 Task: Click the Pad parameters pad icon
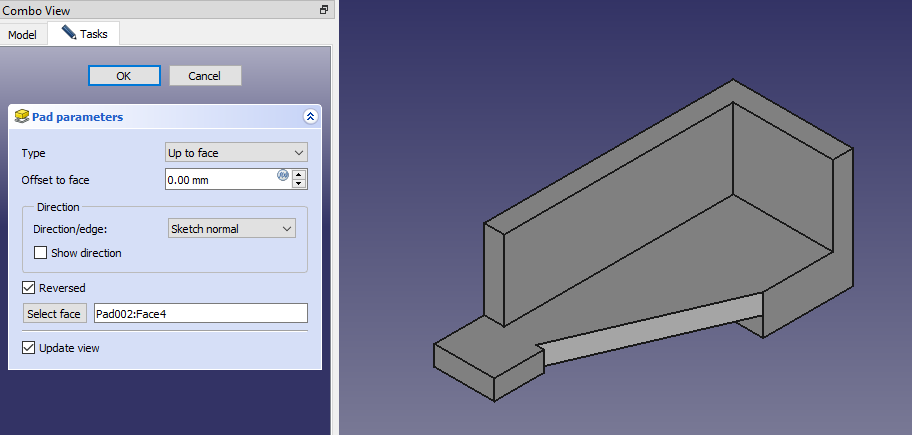[22, 117]
